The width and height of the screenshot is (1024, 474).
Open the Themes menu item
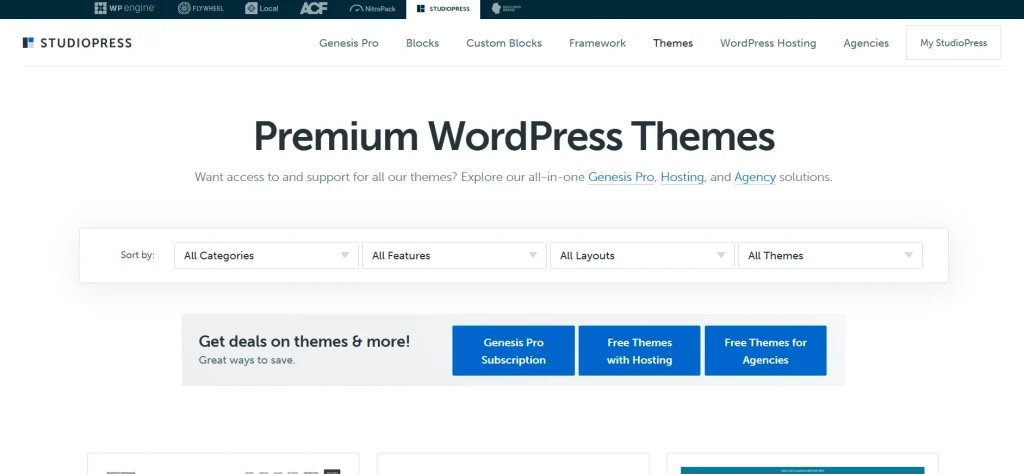pos(673,43)
